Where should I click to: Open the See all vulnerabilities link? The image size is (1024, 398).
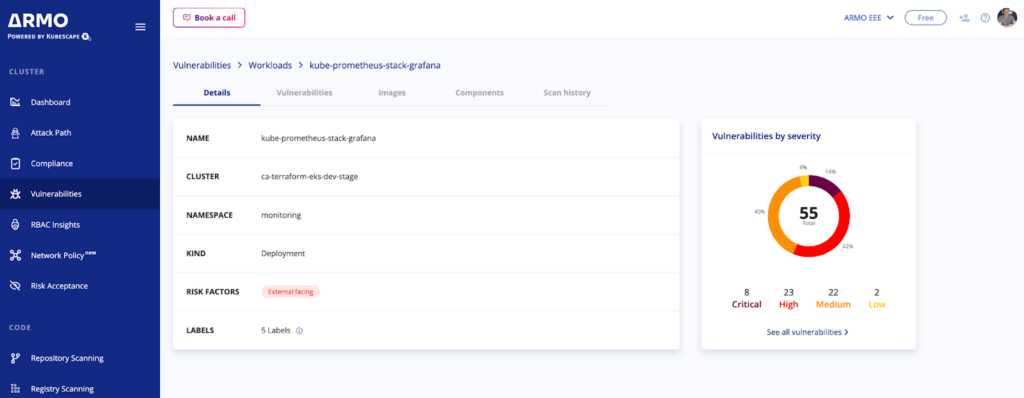click(x=808, y=332)
